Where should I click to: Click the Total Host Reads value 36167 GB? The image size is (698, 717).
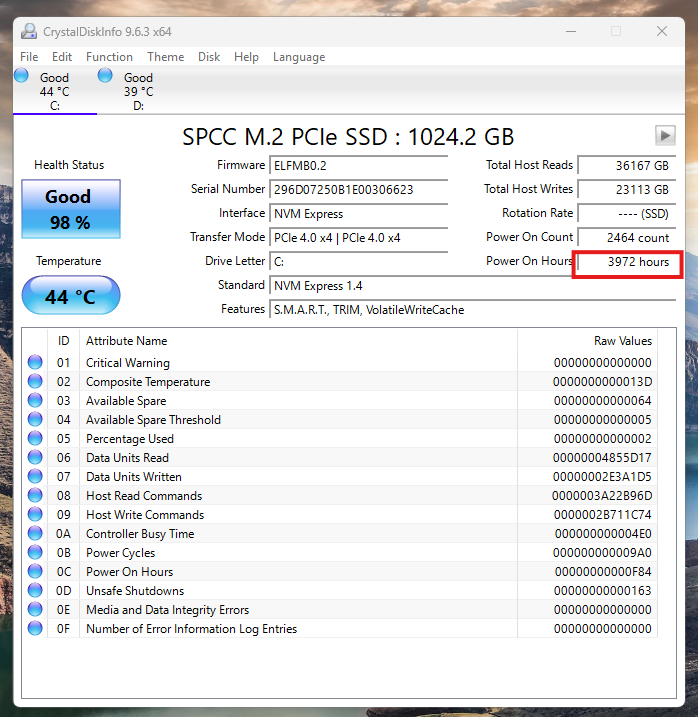(x=627, y=166)
